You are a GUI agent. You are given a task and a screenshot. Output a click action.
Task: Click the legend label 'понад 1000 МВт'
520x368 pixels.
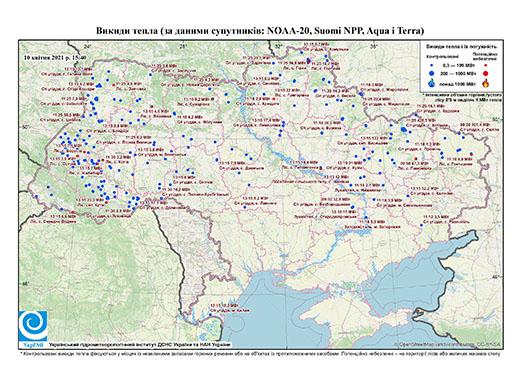click(458, 83)
